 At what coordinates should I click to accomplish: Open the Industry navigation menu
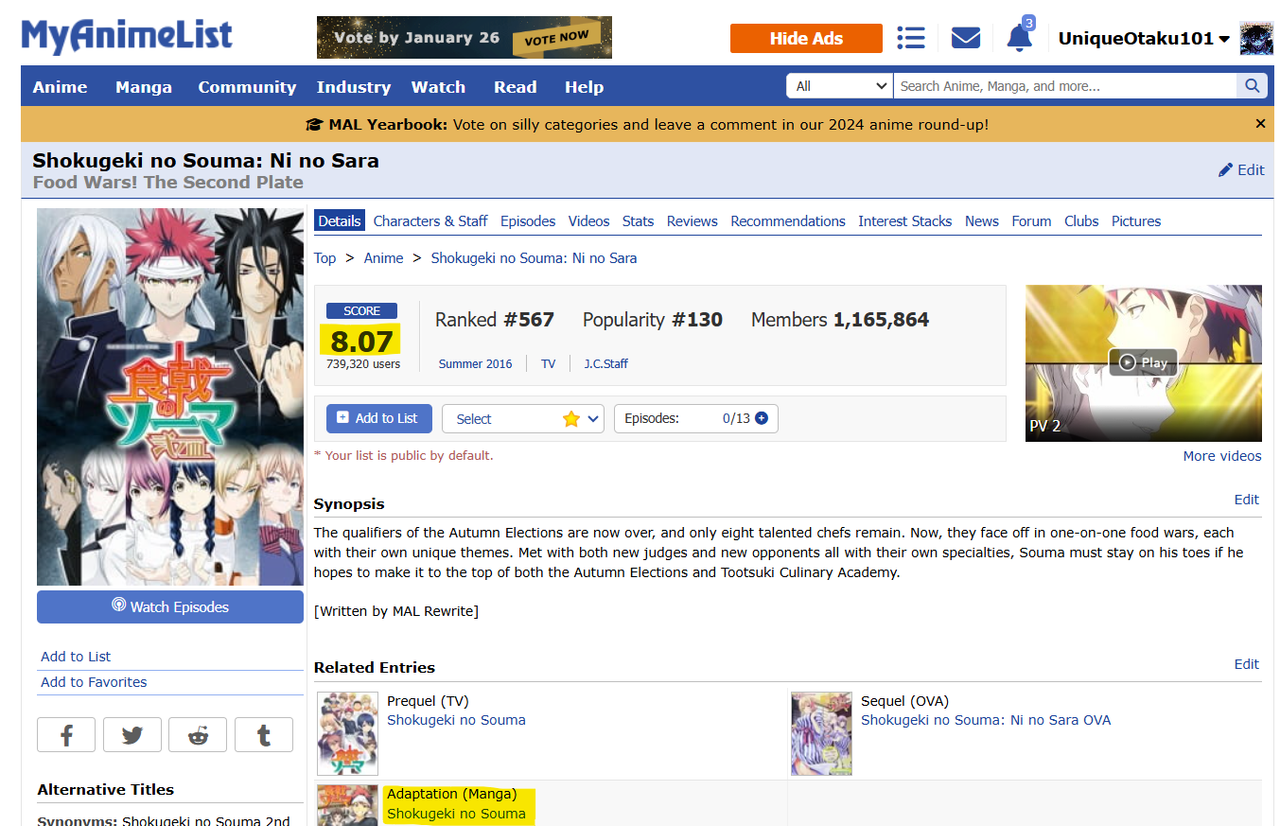[354, 87]
